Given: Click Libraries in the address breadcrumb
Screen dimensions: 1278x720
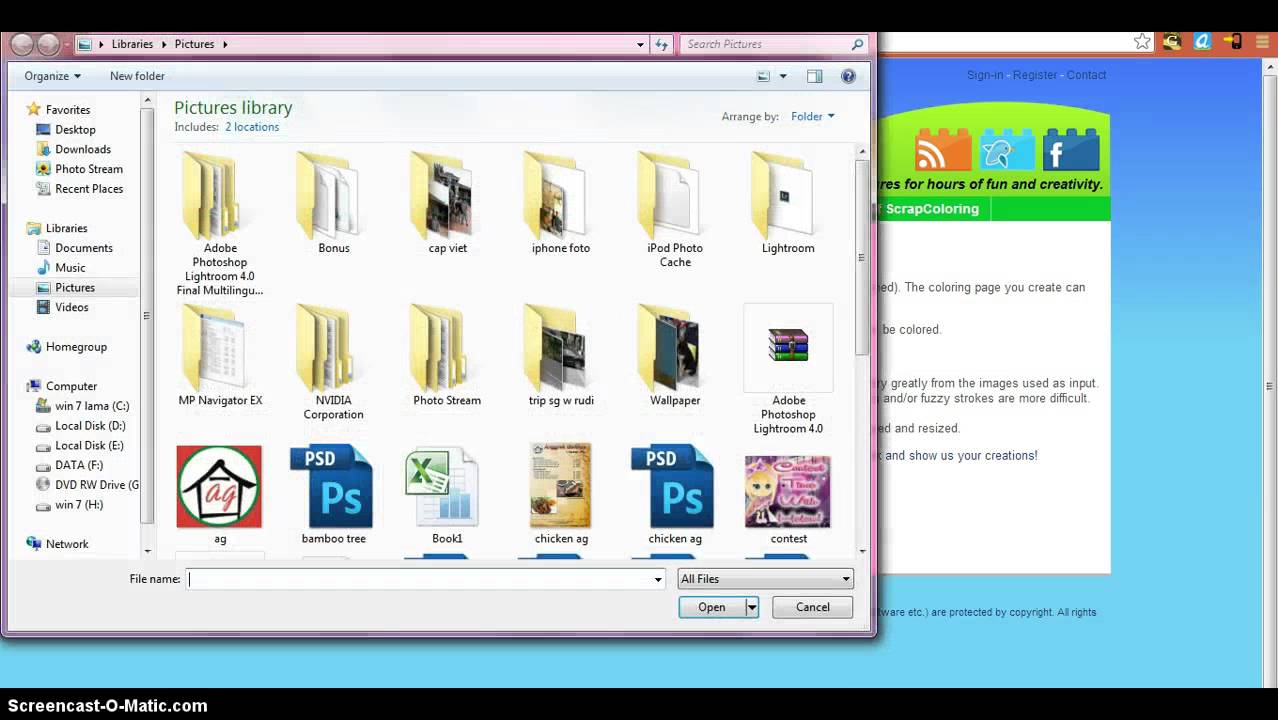Looking at the screenshot, I should (x=132, y=44).
